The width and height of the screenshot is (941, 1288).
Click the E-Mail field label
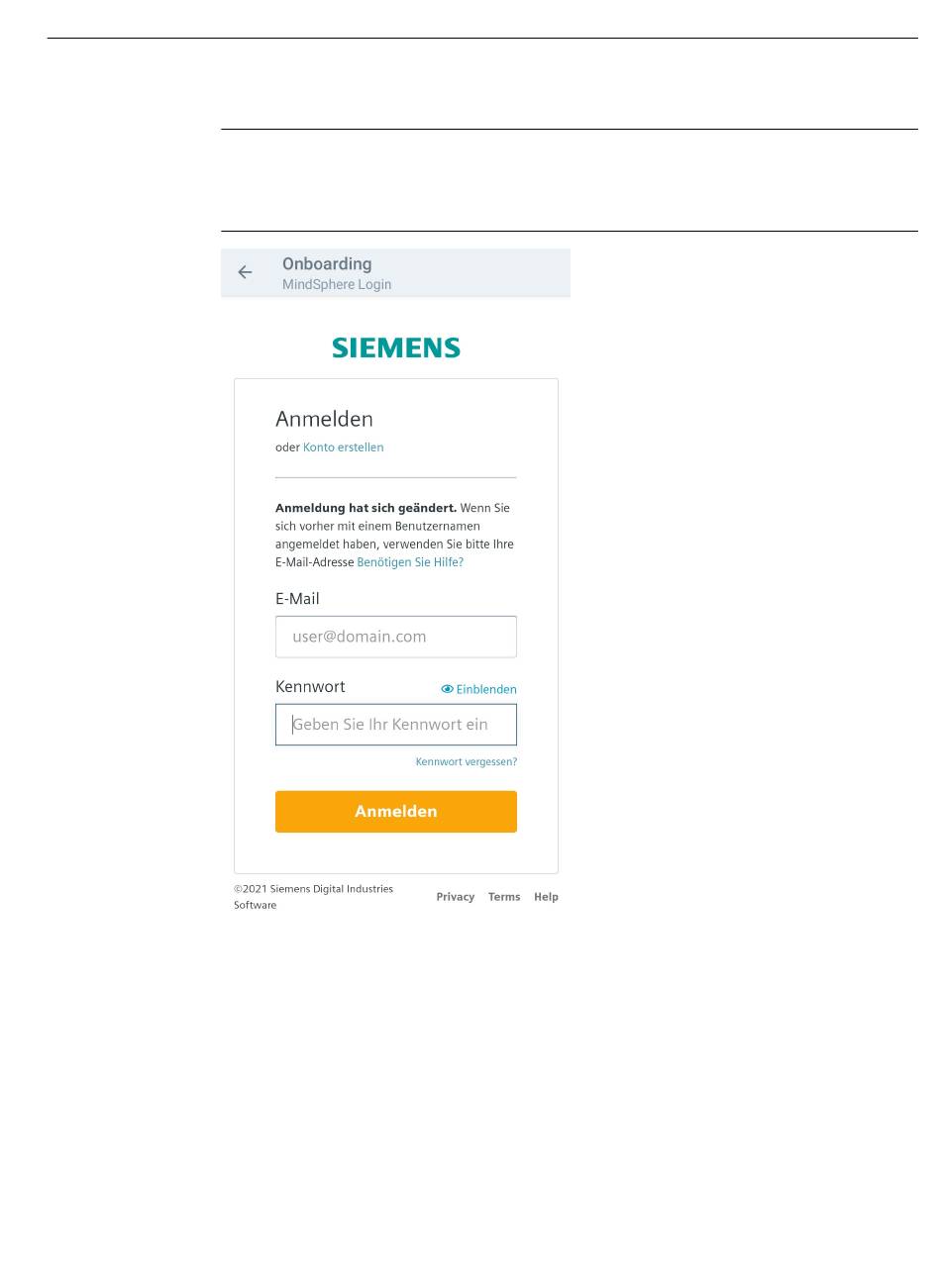[x=297, y=599]
